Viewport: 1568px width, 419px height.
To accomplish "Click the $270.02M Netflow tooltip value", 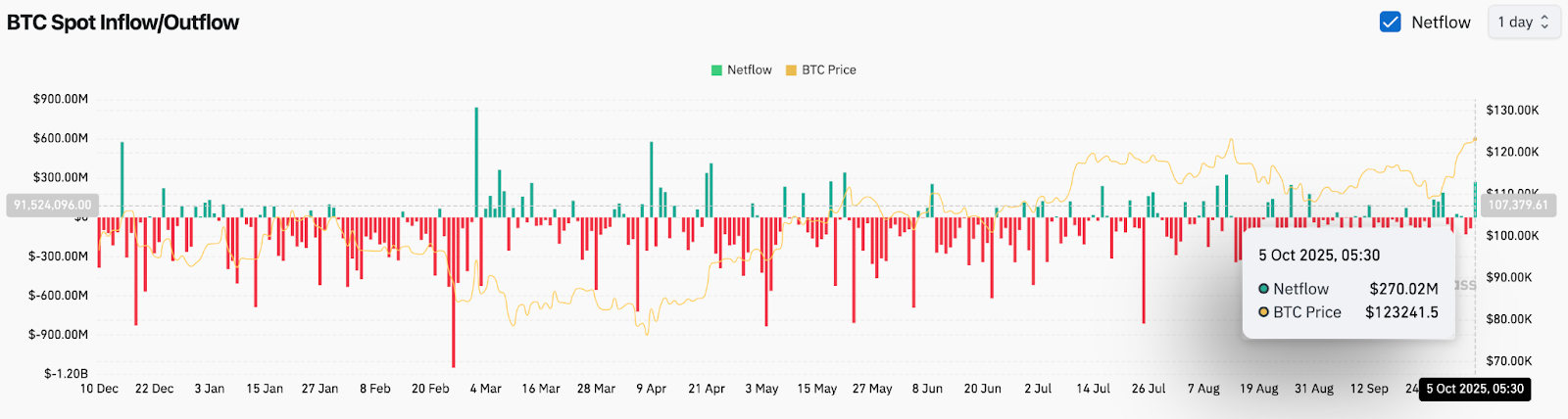I will click(1403, 289).
